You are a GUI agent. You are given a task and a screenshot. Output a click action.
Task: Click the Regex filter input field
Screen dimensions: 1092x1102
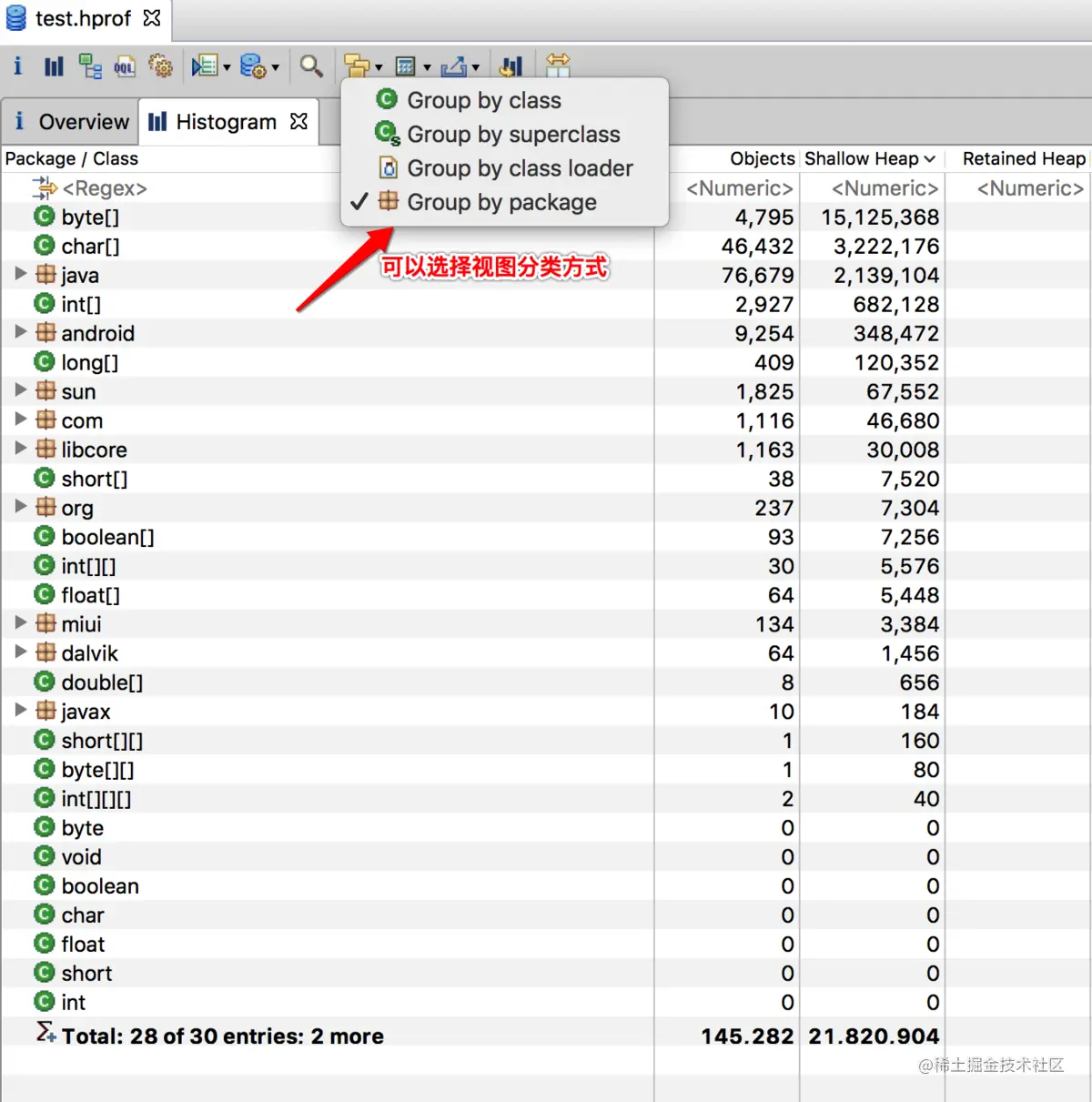point(105,187)
